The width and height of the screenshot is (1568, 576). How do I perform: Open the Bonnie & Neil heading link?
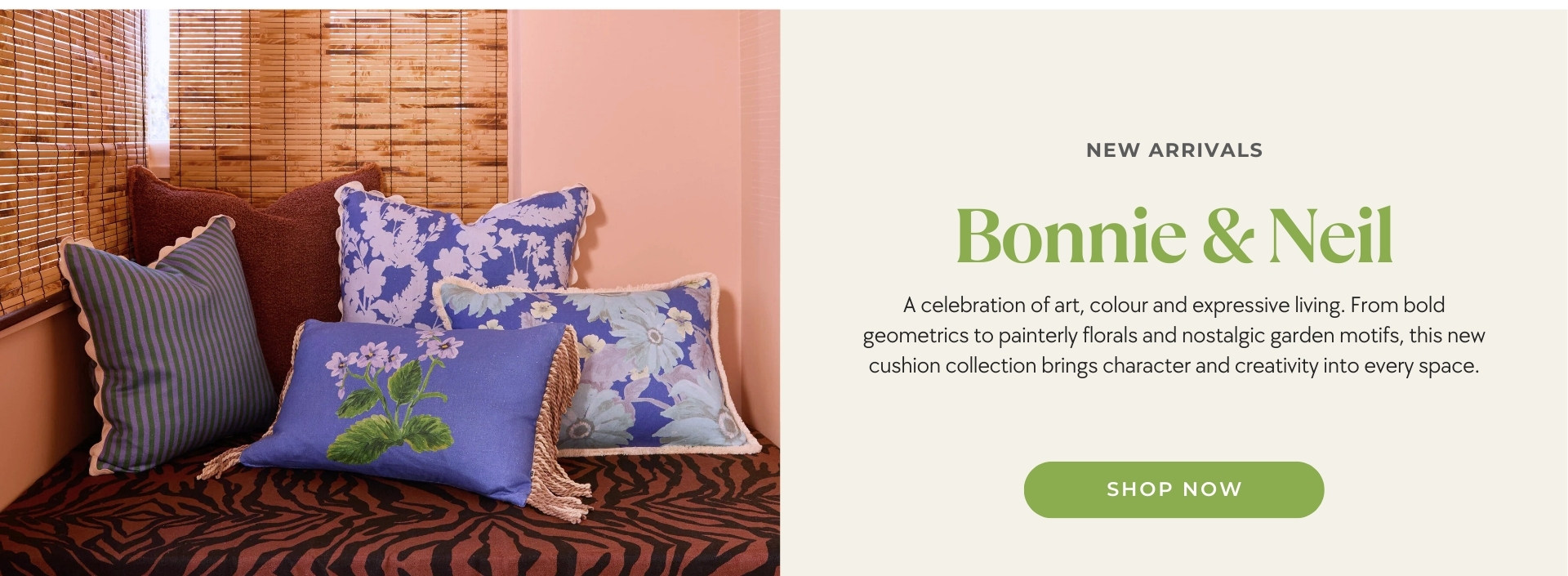coord(1174,235)
